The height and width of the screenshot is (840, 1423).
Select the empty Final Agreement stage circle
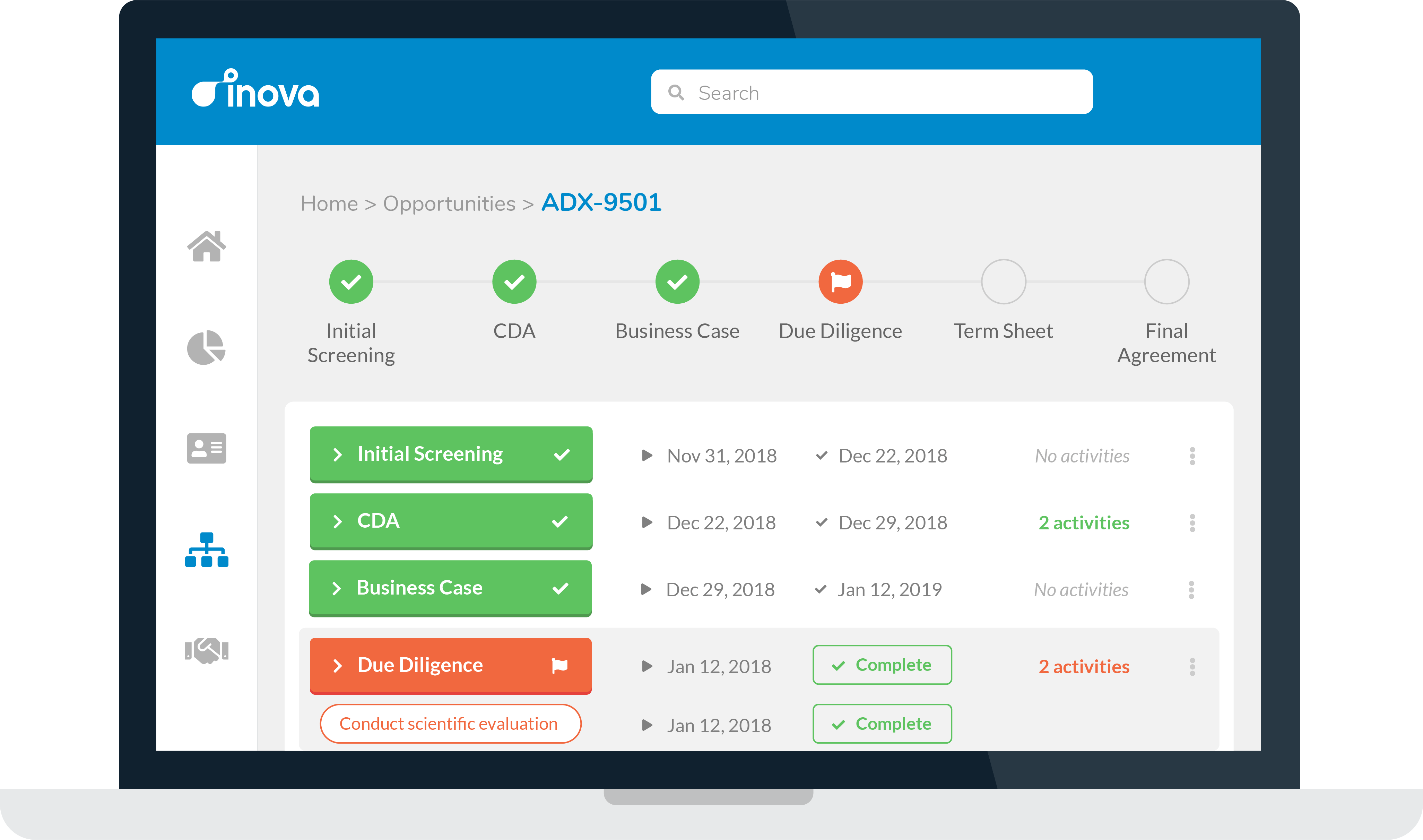click(x=1166, y=282)
